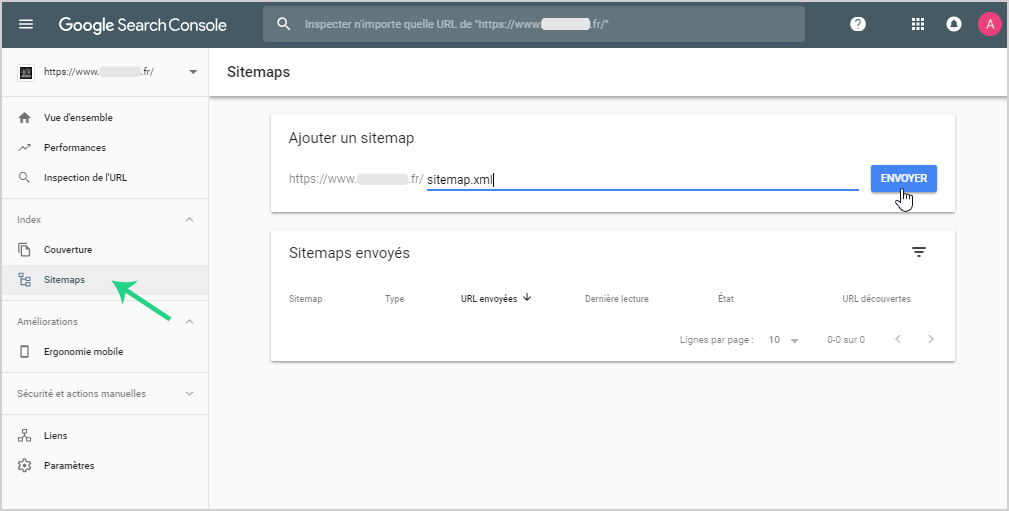Click the Couverture pages icon
Screen dimensions: 1009x511
point(24,250)
